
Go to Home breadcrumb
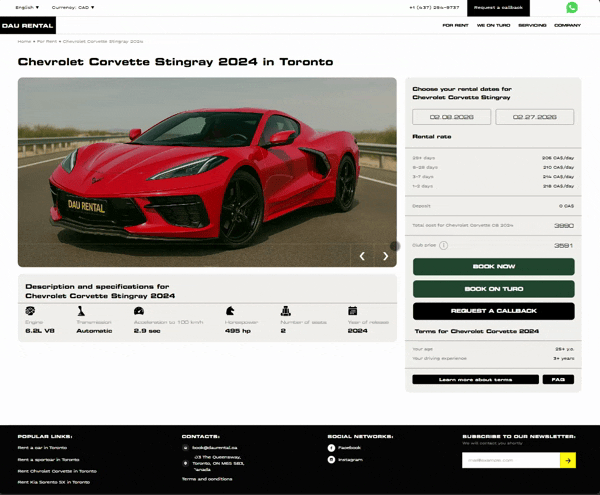click(x=24, y=41)
